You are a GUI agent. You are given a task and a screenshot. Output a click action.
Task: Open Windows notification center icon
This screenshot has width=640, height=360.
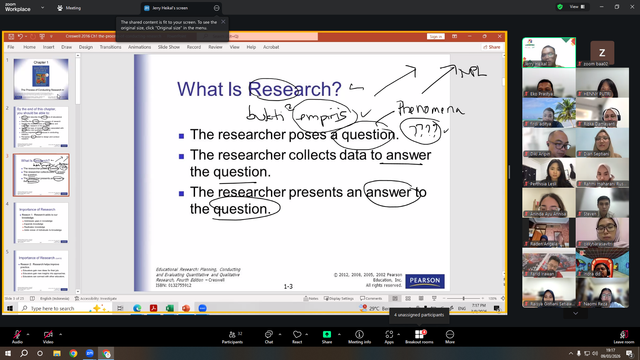[x=629, y=353]
